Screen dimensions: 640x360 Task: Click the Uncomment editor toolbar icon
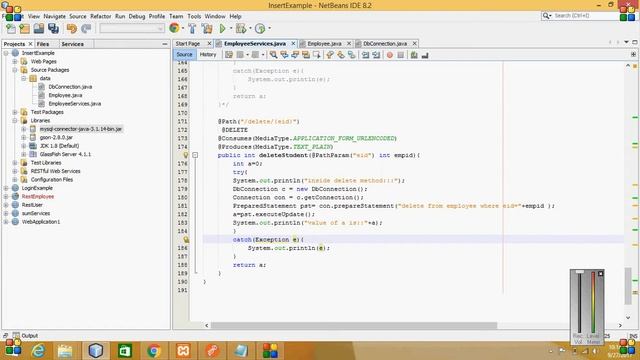click(x=425, y=55)
